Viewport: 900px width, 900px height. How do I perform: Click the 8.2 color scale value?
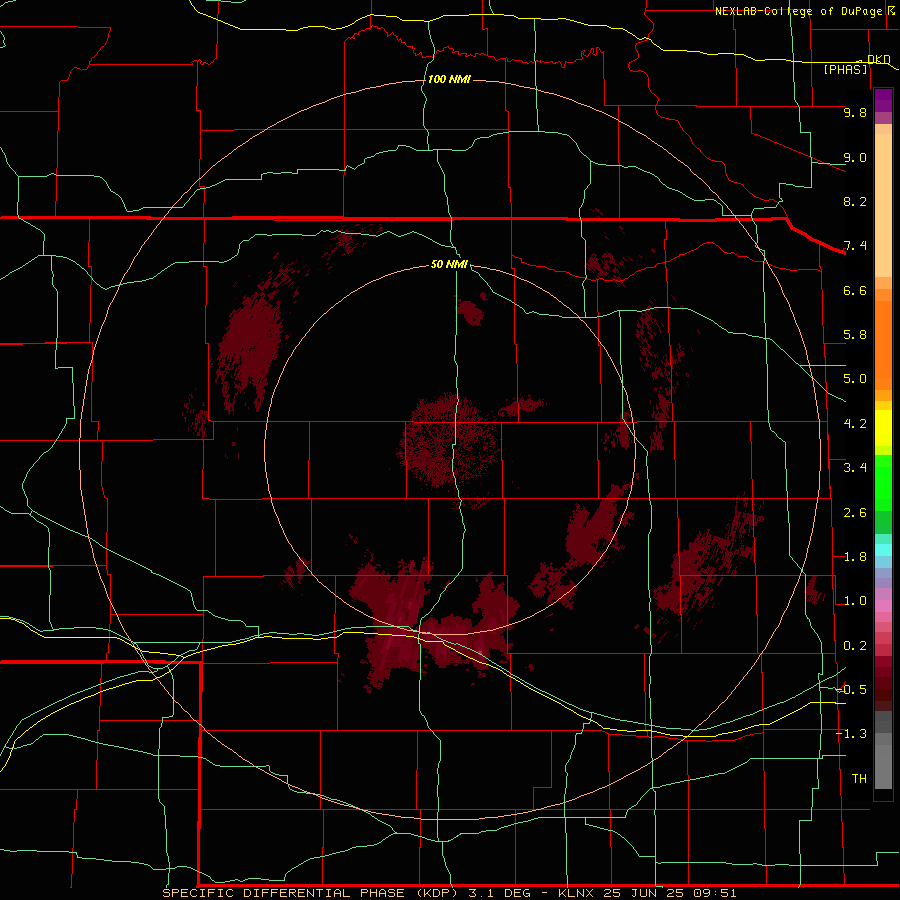(855, 201)
